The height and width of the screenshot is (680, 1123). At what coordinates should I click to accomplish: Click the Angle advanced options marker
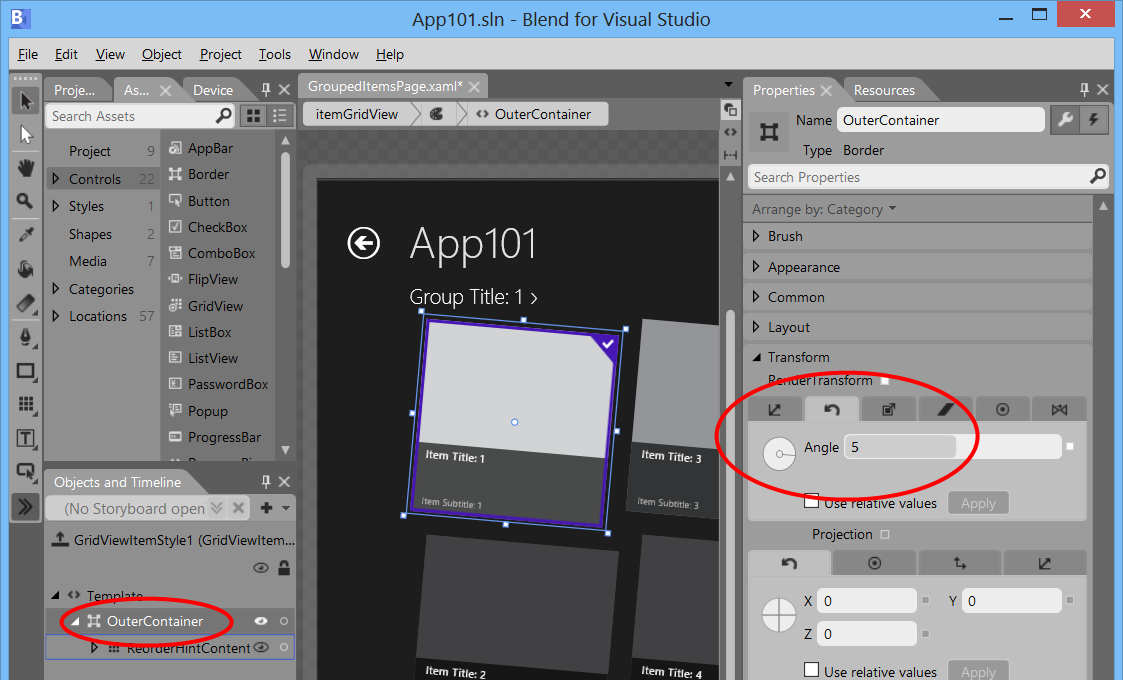[1070, 446]
